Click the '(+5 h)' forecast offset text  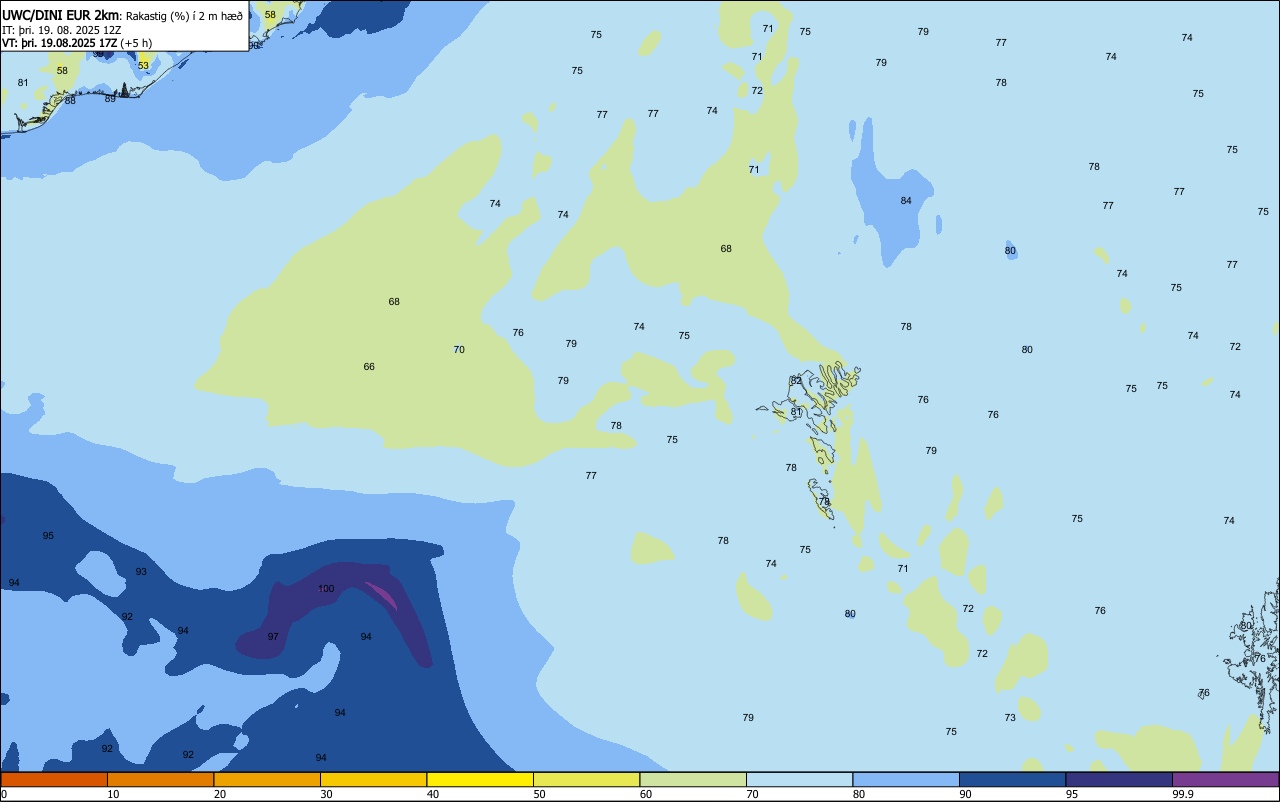(136, 43)
